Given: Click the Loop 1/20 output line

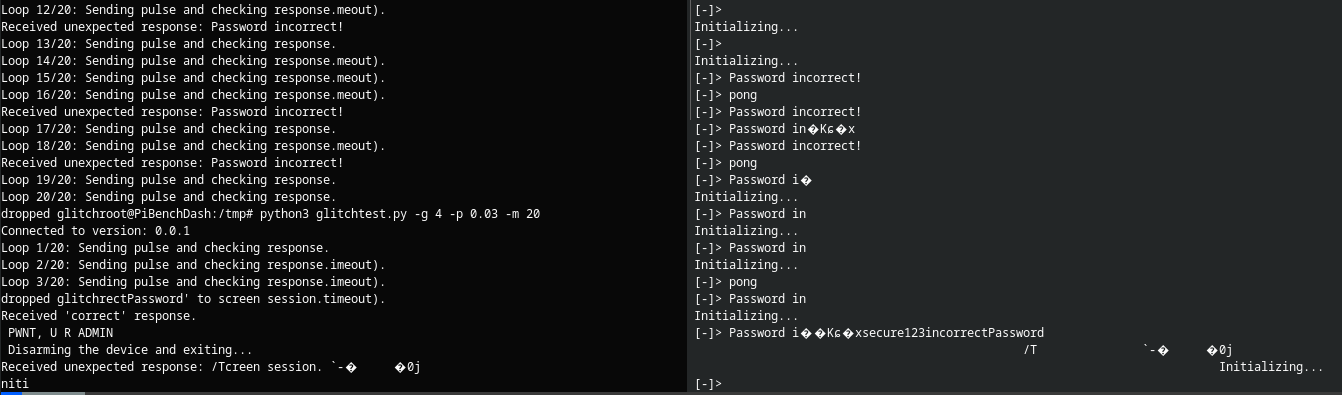Looking at the screenshot, I should 165,248.
